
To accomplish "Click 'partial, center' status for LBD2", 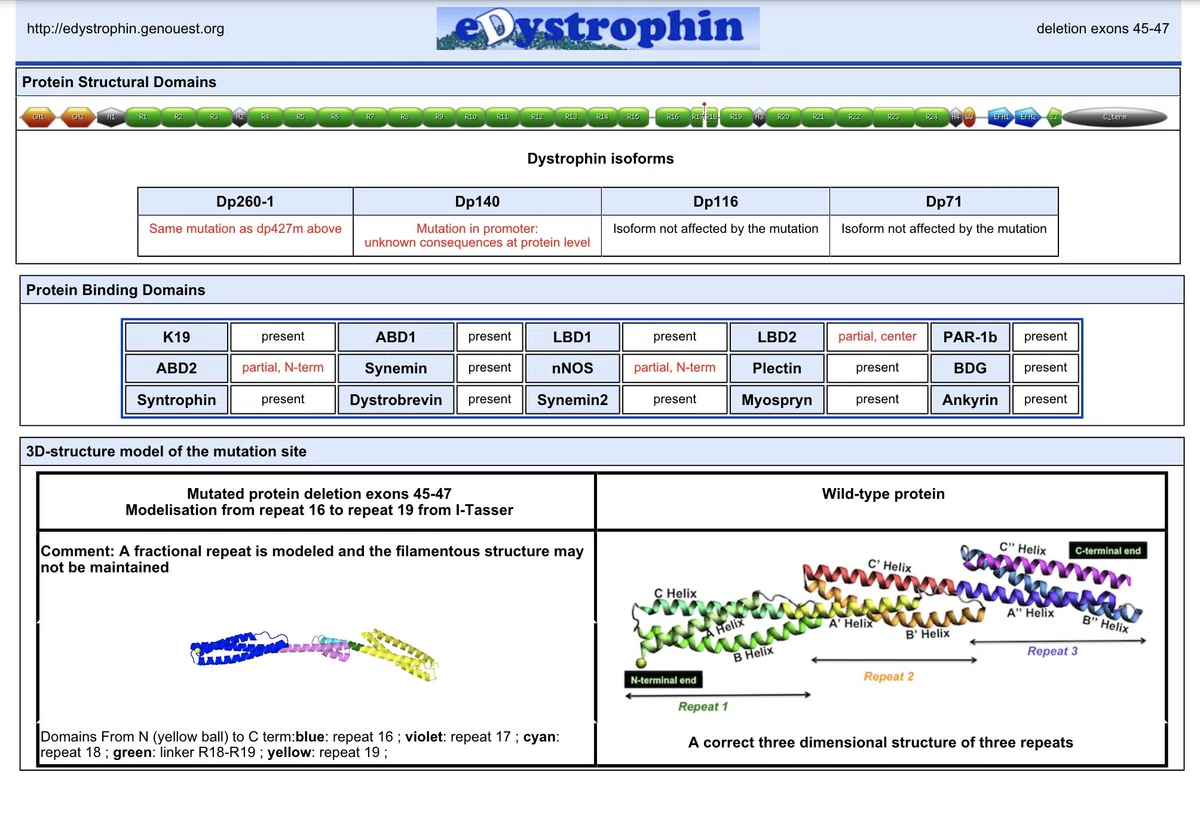I will (877, 337).
